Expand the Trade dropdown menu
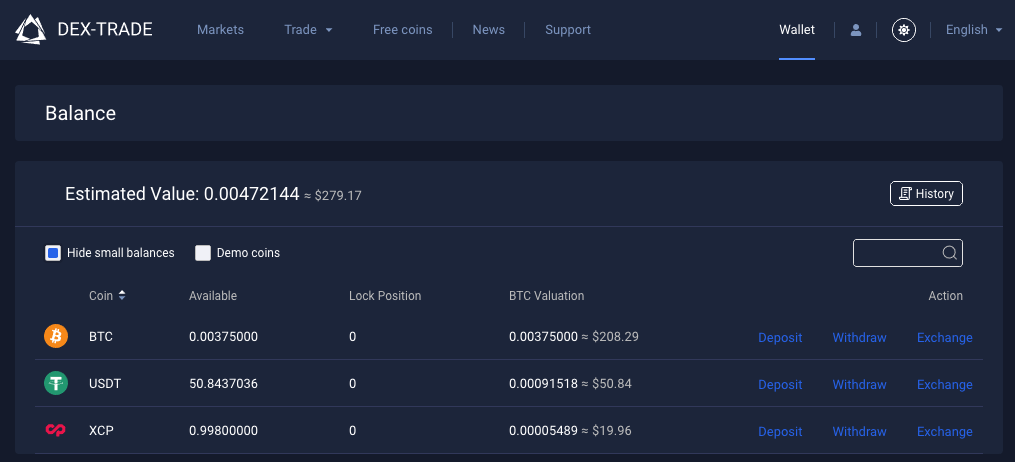Viewport: 1015px width, 462px height. tap(308, 30)
